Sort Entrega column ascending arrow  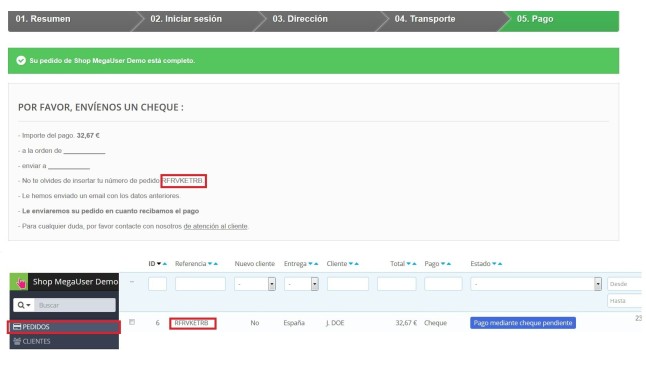point(316,264)
